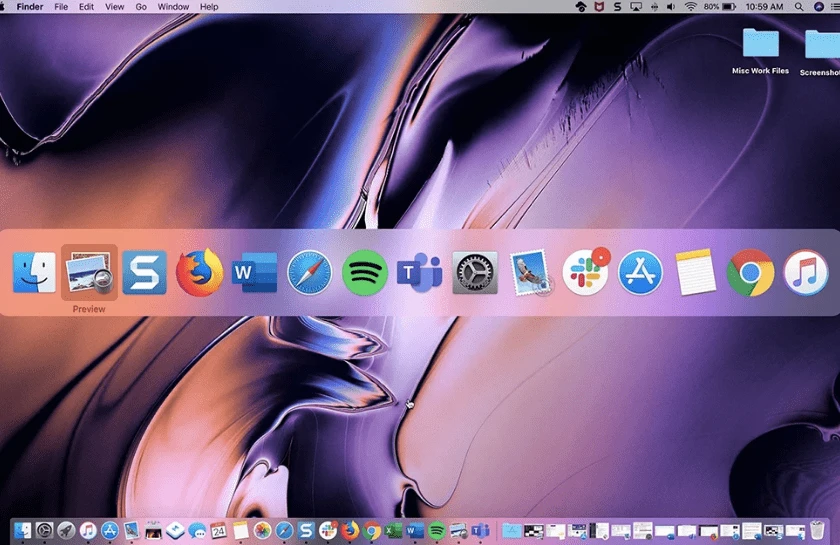This screenshot has width=840, height=545.
Task: Open Slack from the Dock
Action: 328,531
